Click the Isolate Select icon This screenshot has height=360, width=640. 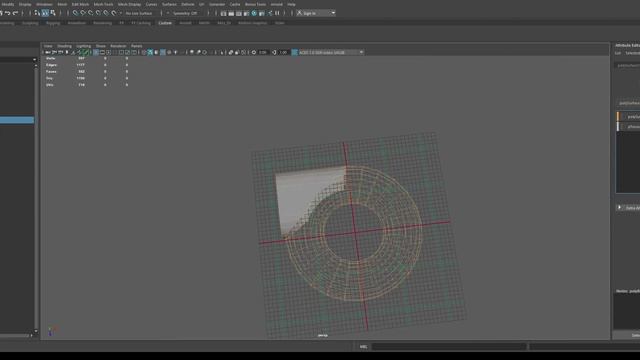[x=222, y=52]
